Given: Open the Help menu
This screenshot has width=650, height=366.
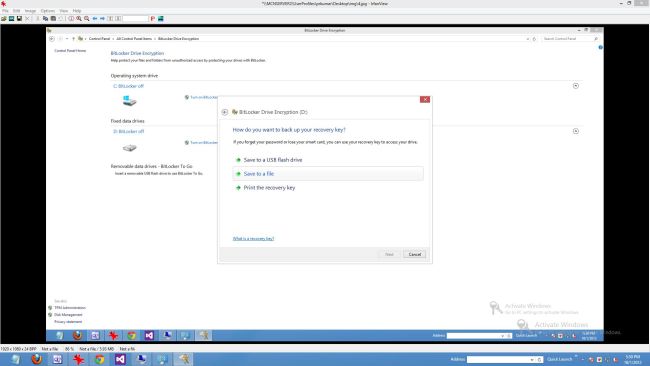Looking at the screenshot, I should point(77,11).
